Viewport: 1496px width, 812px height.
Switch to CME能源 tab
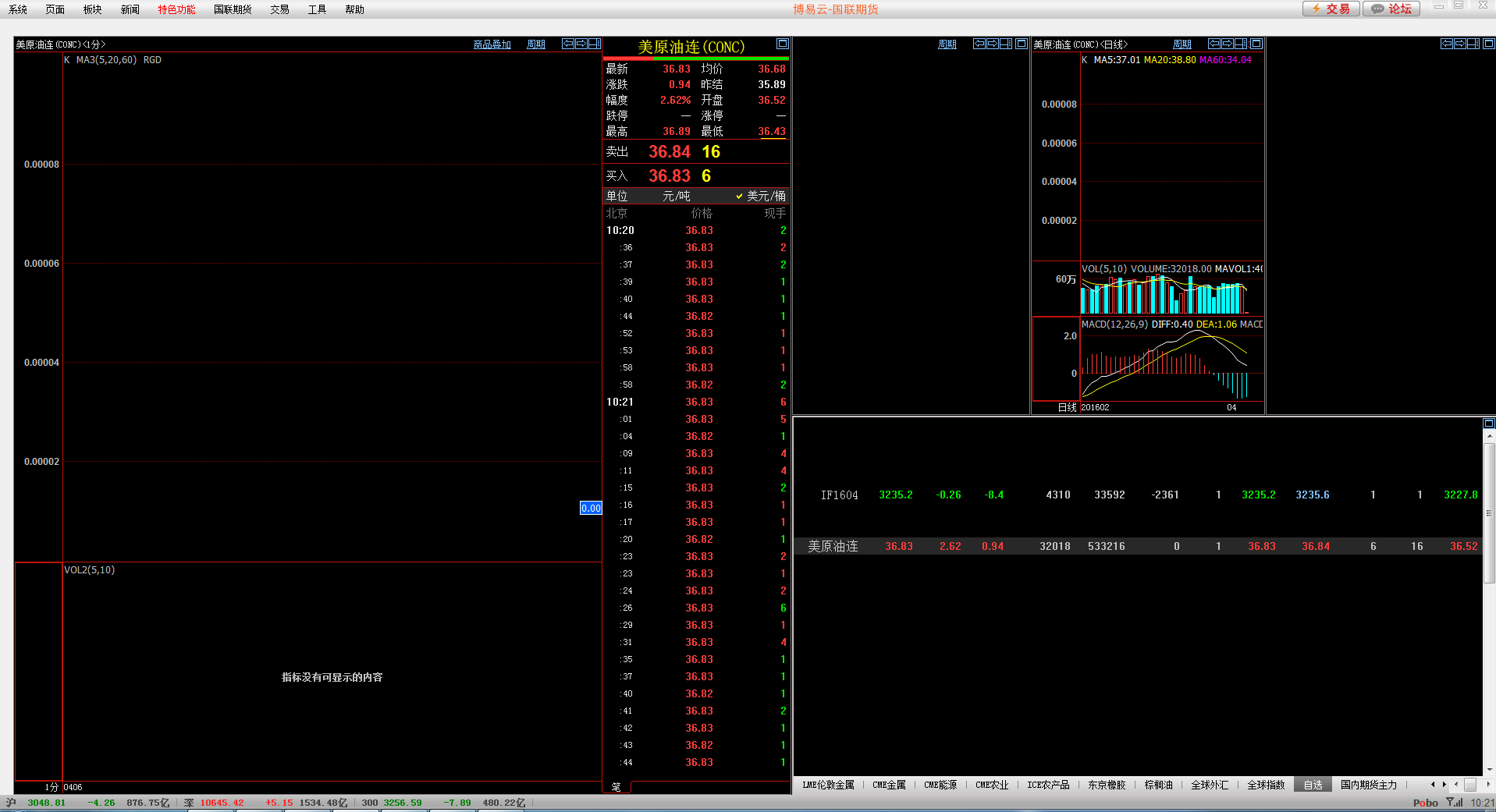(x=940, y=785)
